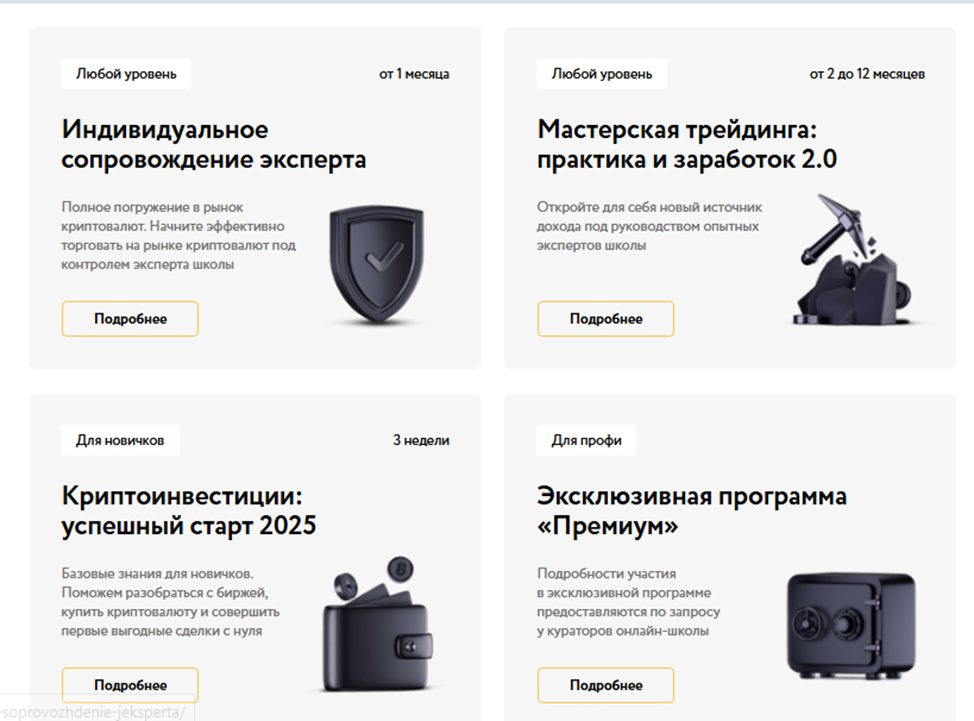Click the Bitcoin coin above the wallet

click(x=401, y=569)
